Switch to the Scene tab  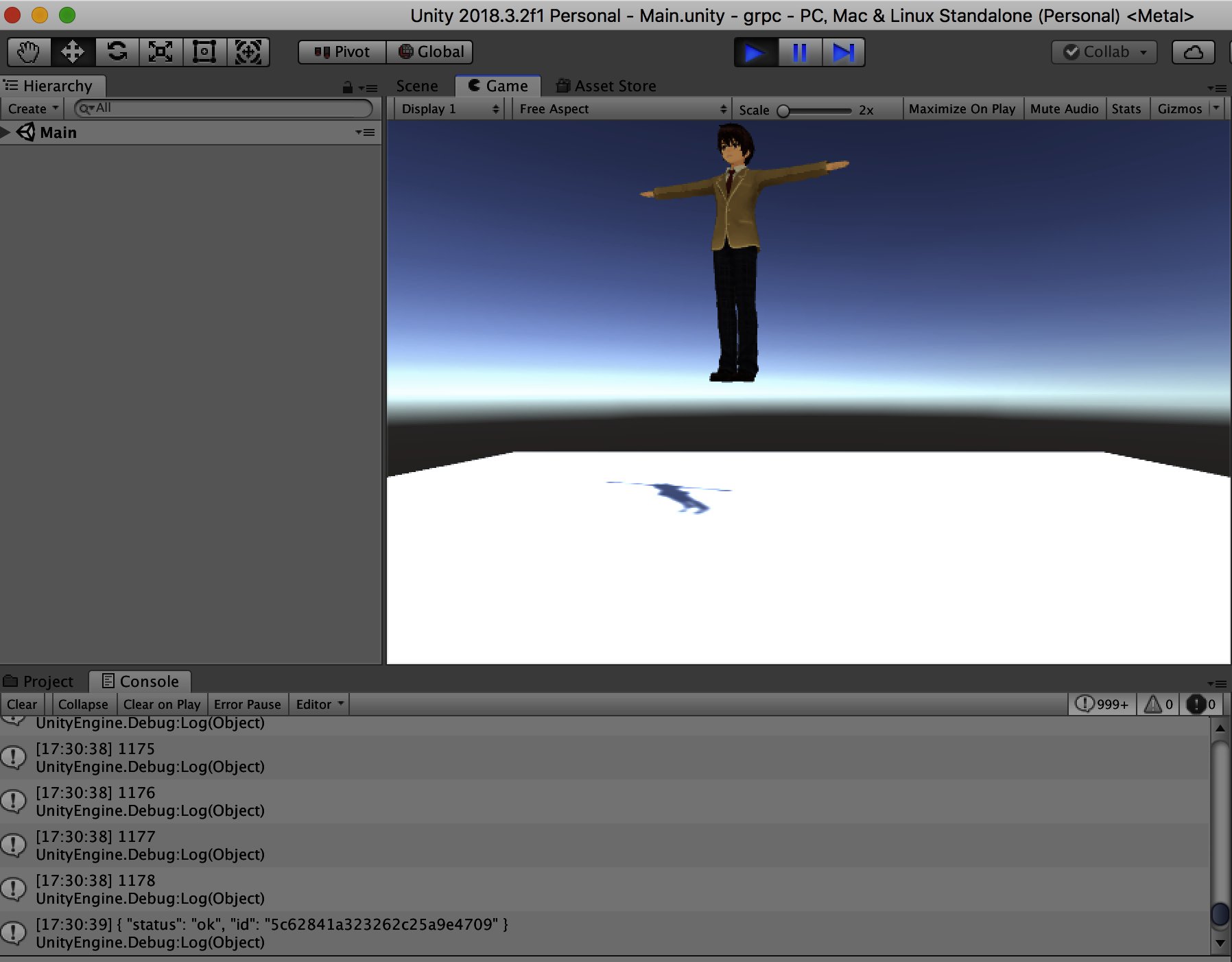(x=417, y=86)
